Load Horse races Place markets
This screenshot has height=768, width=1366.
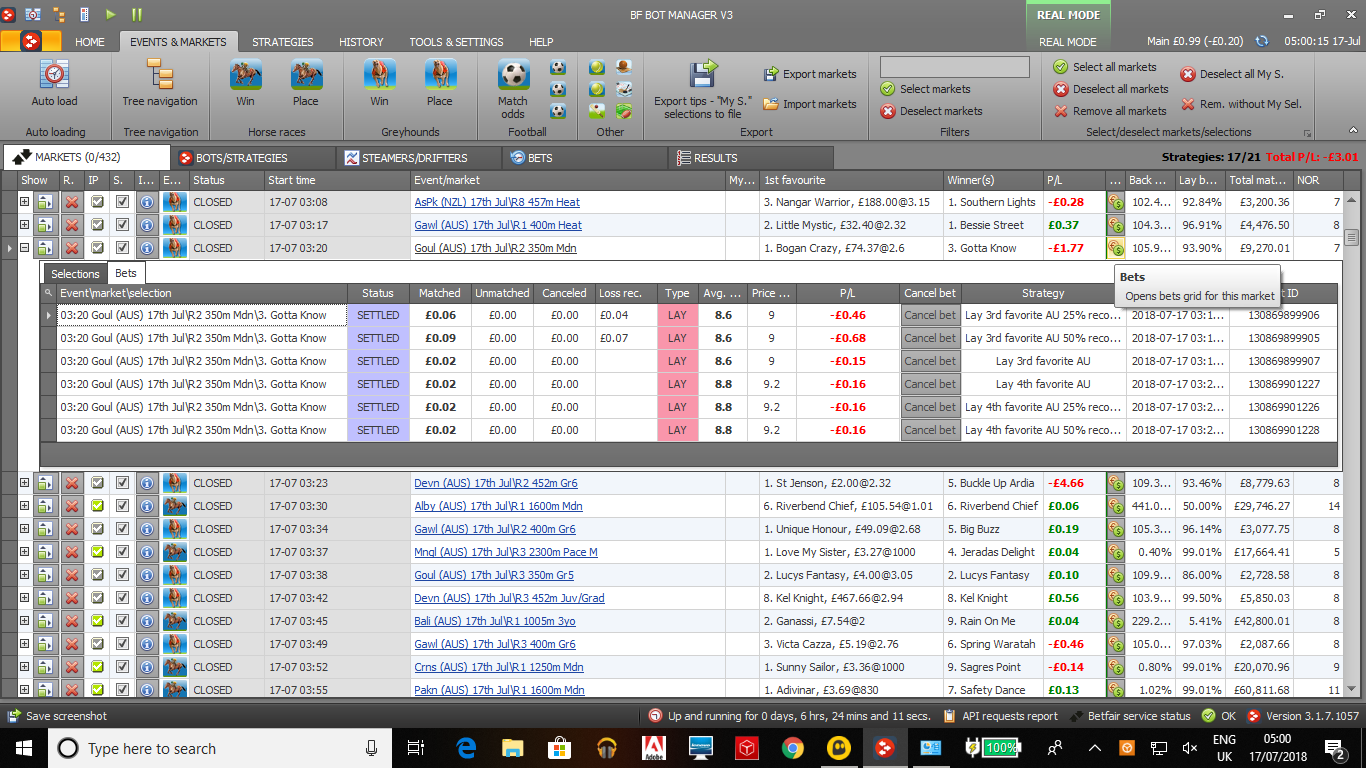click(x=306, y=83)
